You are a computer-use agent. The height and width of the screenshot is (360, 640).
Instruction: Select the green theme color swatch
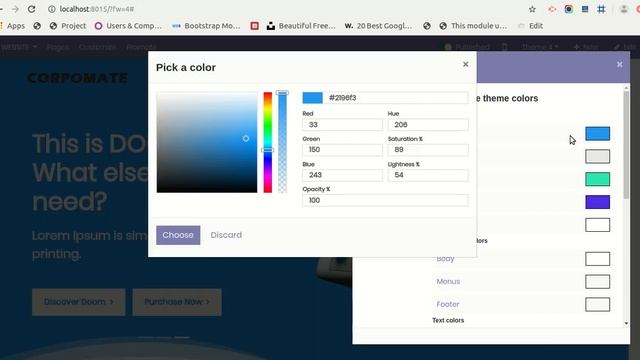click(x=598, y=179)
